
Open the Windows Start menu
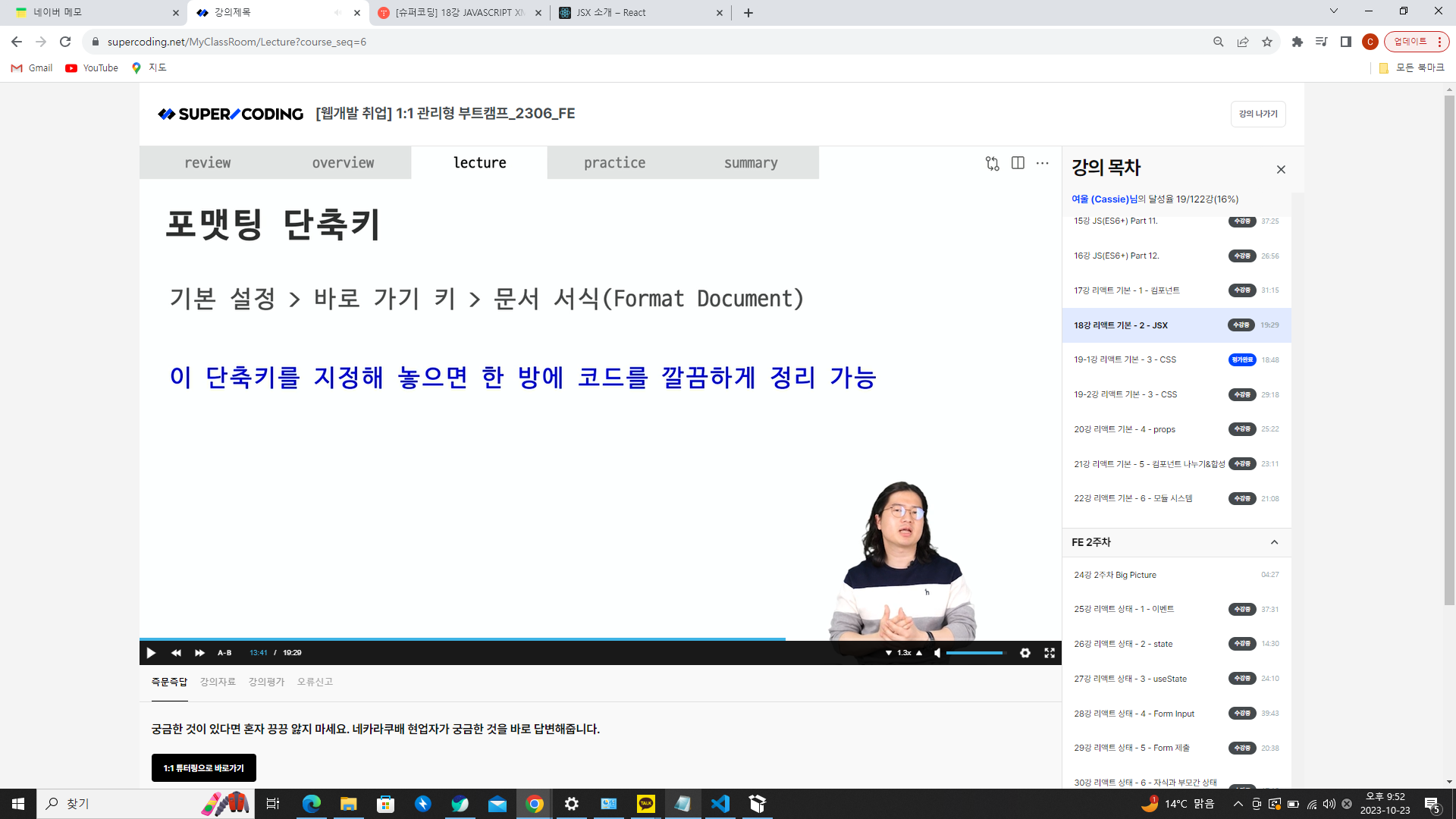18,804
